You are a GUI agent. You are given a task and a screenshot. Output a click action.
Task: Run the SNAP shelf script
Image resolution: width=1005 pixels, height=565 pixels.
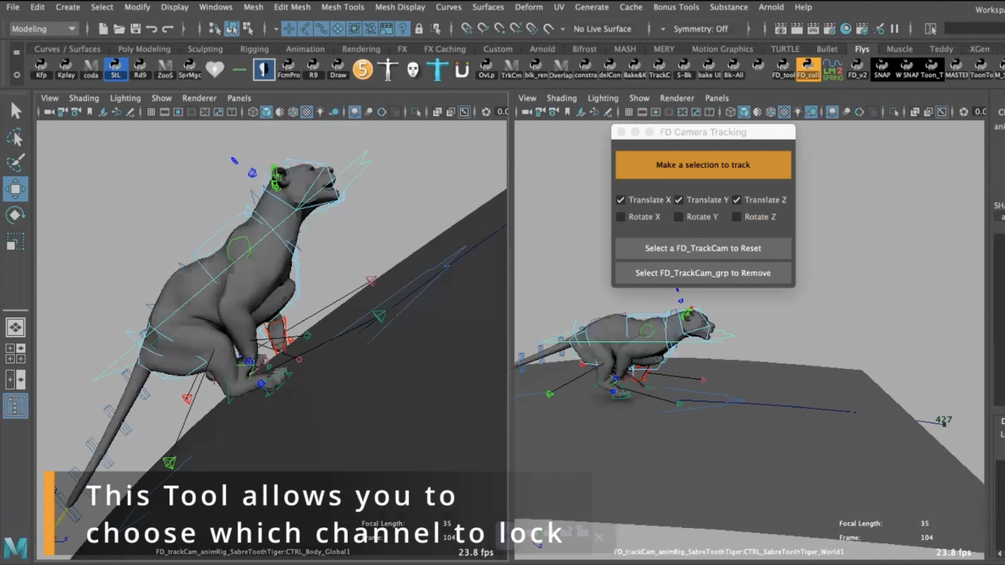[x=882, y=69]
